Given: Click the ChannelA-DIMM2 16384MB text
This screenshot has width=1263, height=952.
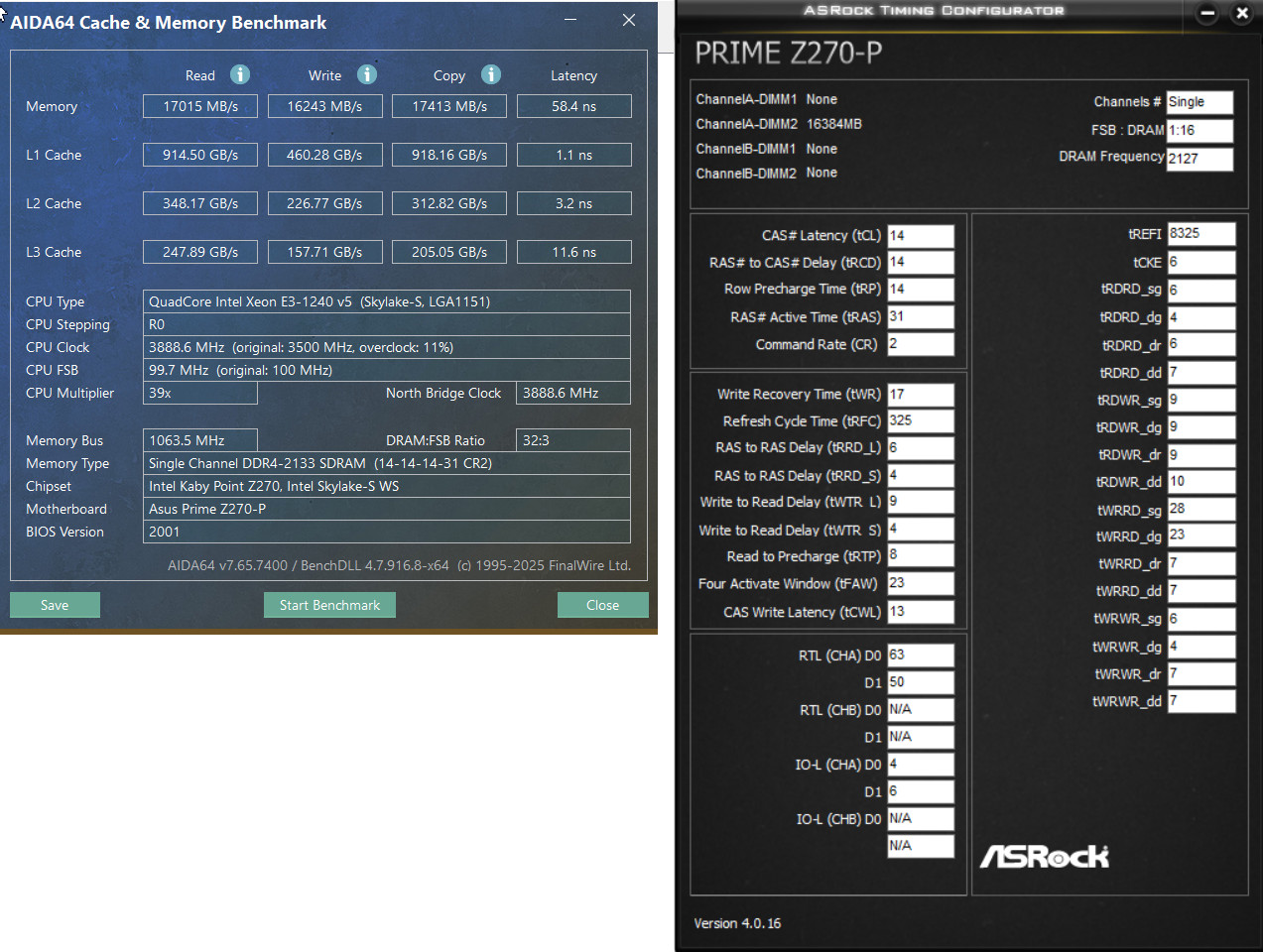Looking at the screenshot, I should click(x=779, y=124).
